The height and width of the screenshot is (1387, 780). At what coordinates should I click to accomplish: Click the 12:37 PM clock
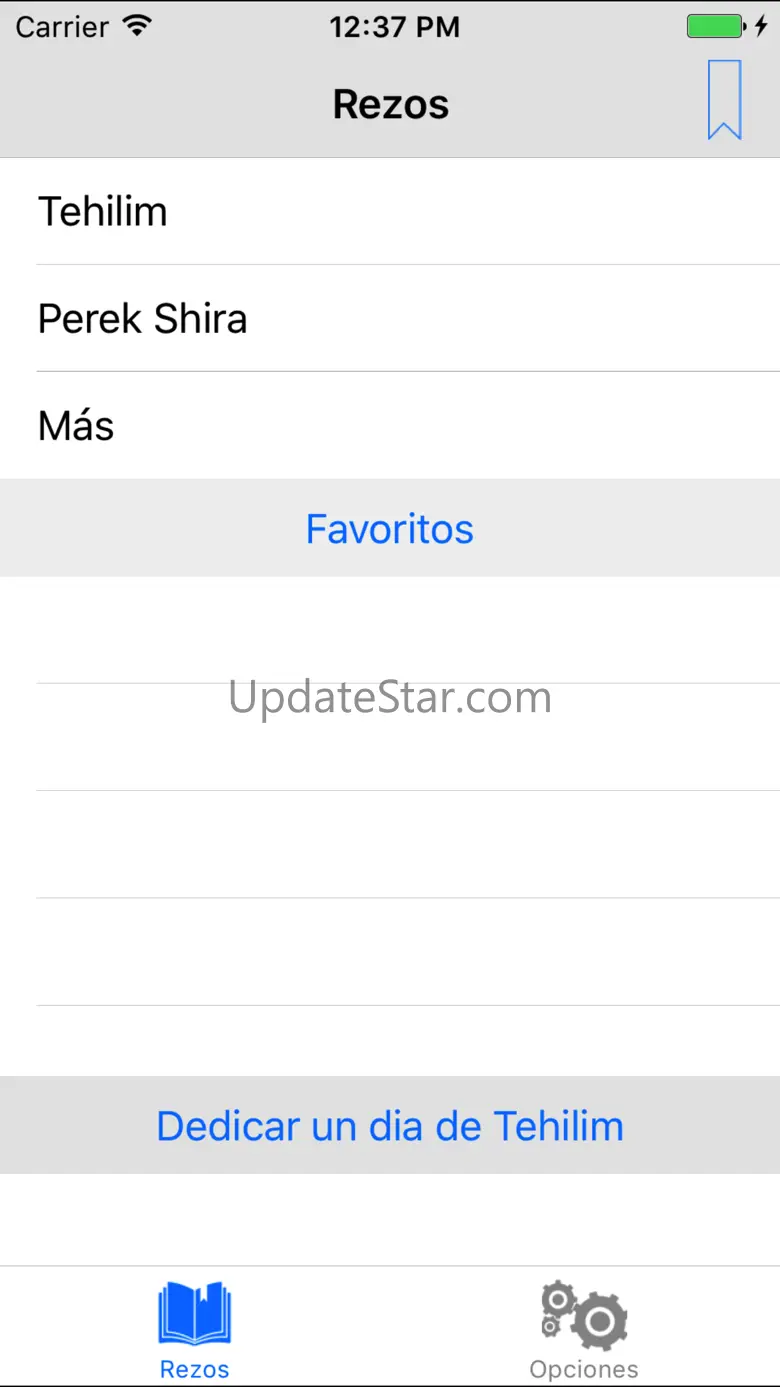coord(394,27)
